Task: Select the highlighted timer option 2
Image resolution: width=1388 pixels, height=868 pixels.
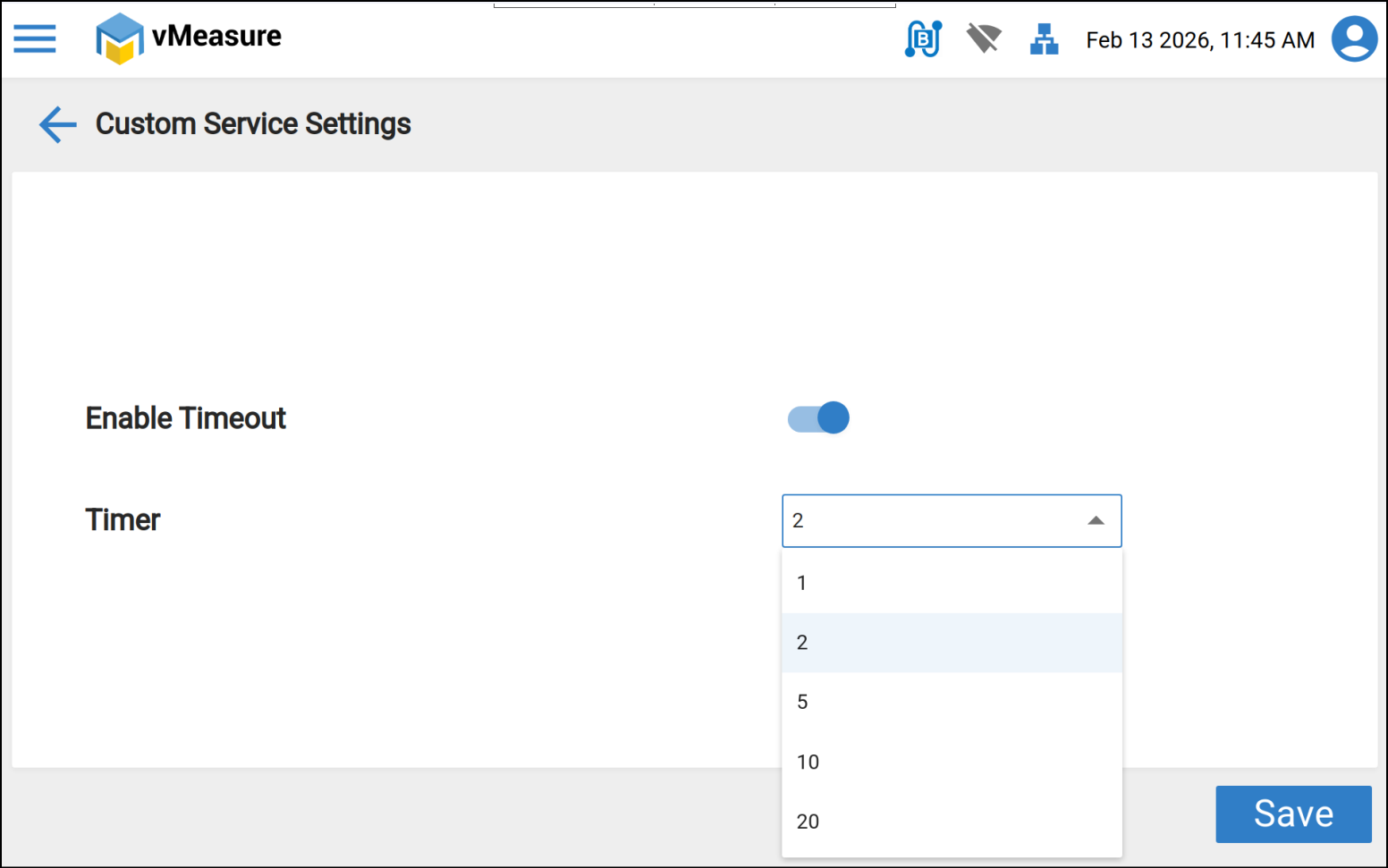Action: click(x=952, y=643)
